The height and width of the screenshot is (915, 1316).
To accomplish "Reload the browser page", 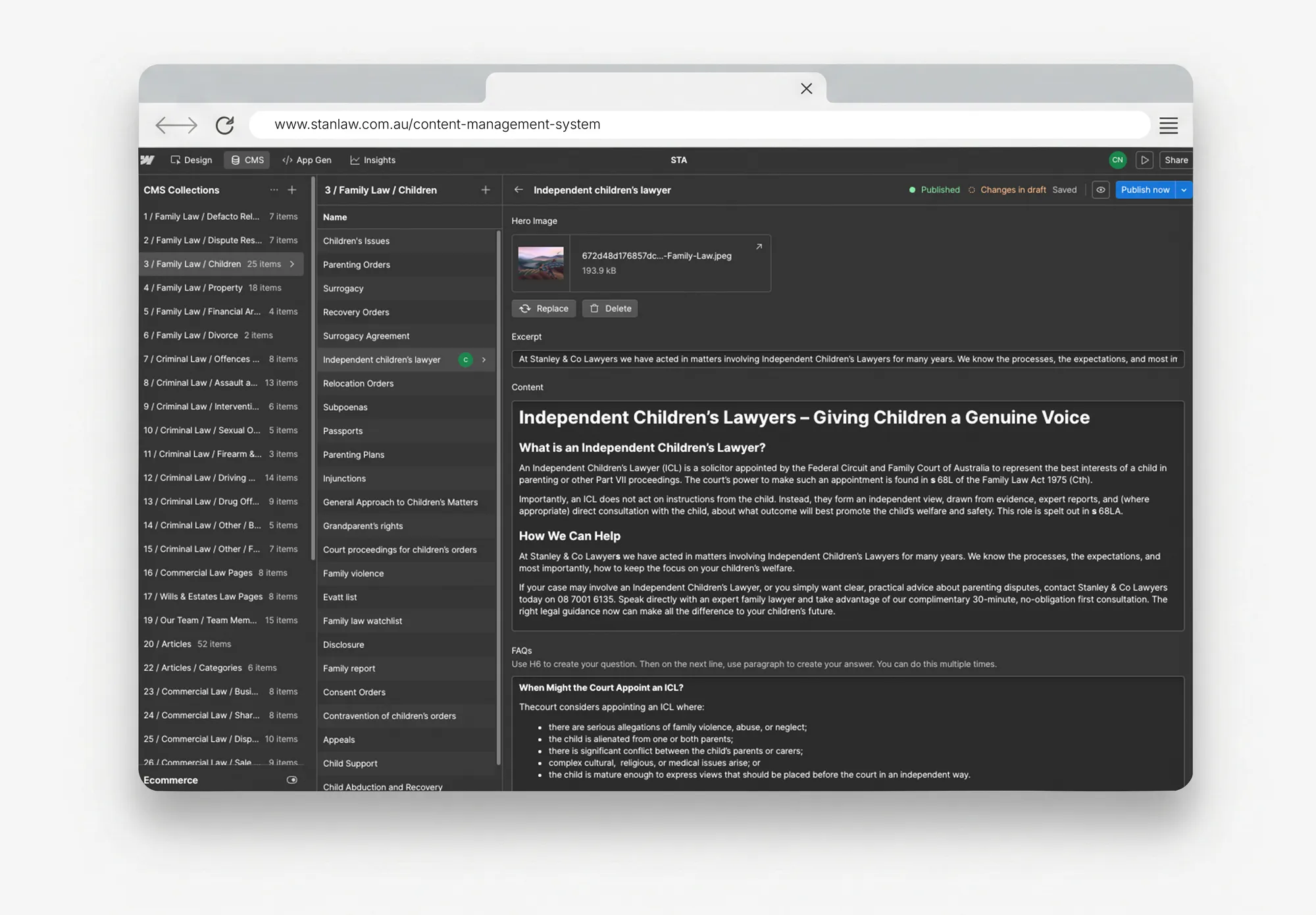I will pyautogui.click(x=224, y=125).
